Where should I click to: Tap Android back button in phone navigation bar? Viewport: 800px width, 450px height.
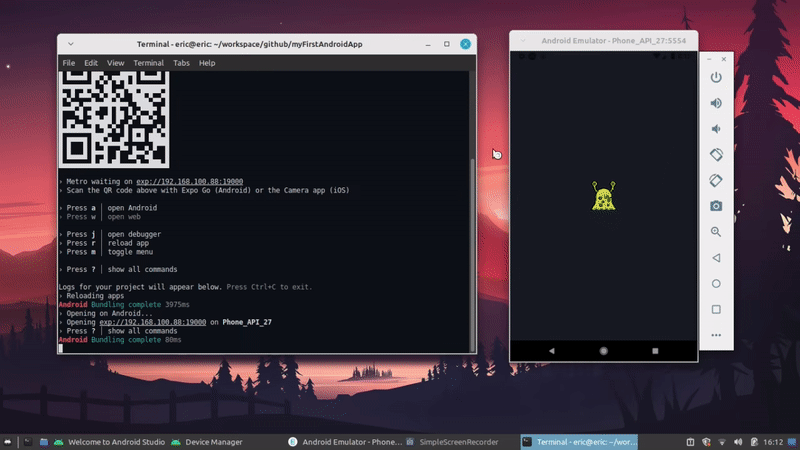[x=552, y=351]
